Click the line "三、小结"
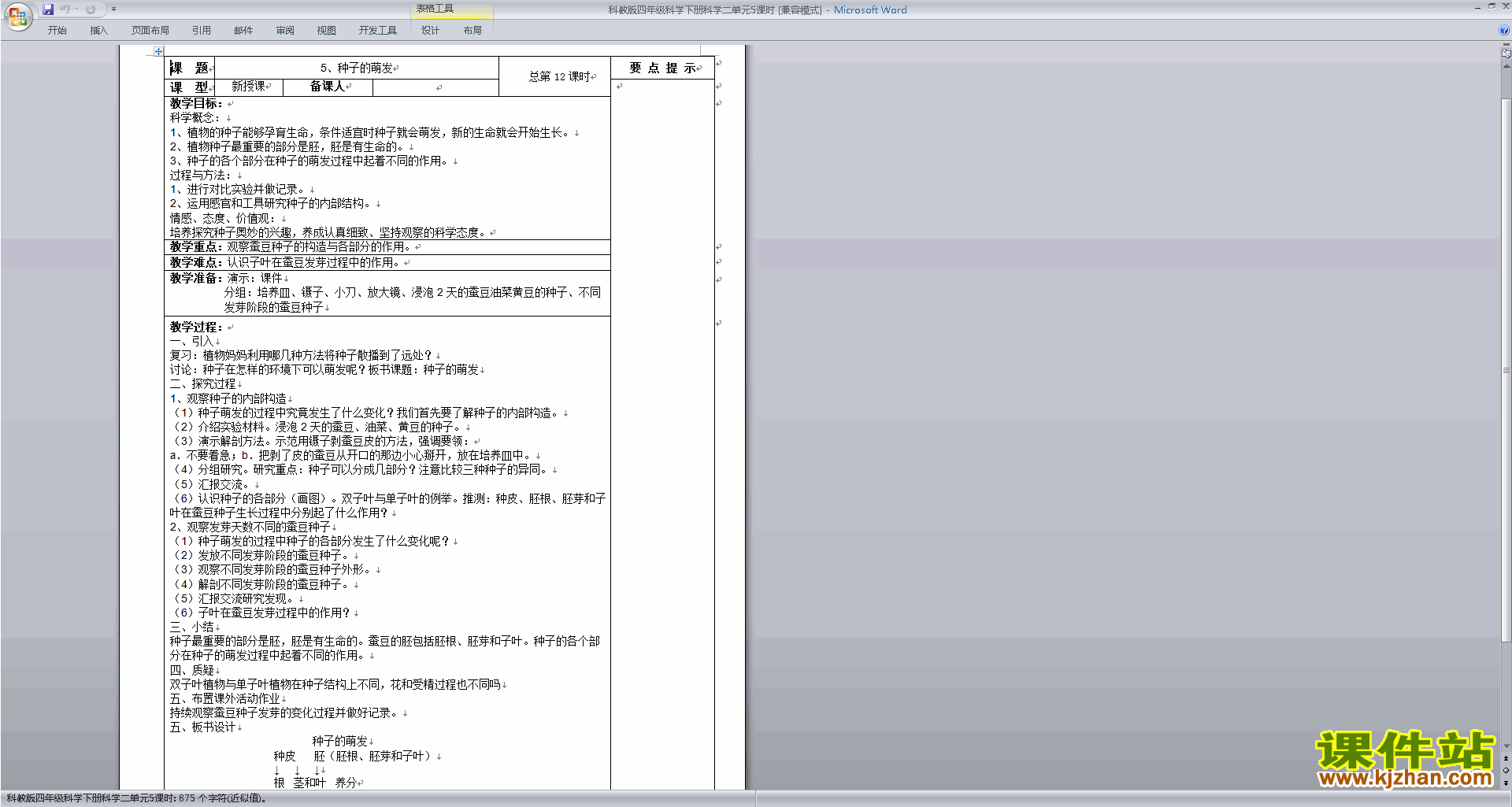The image size is (1512, 807). click(191, 627)
